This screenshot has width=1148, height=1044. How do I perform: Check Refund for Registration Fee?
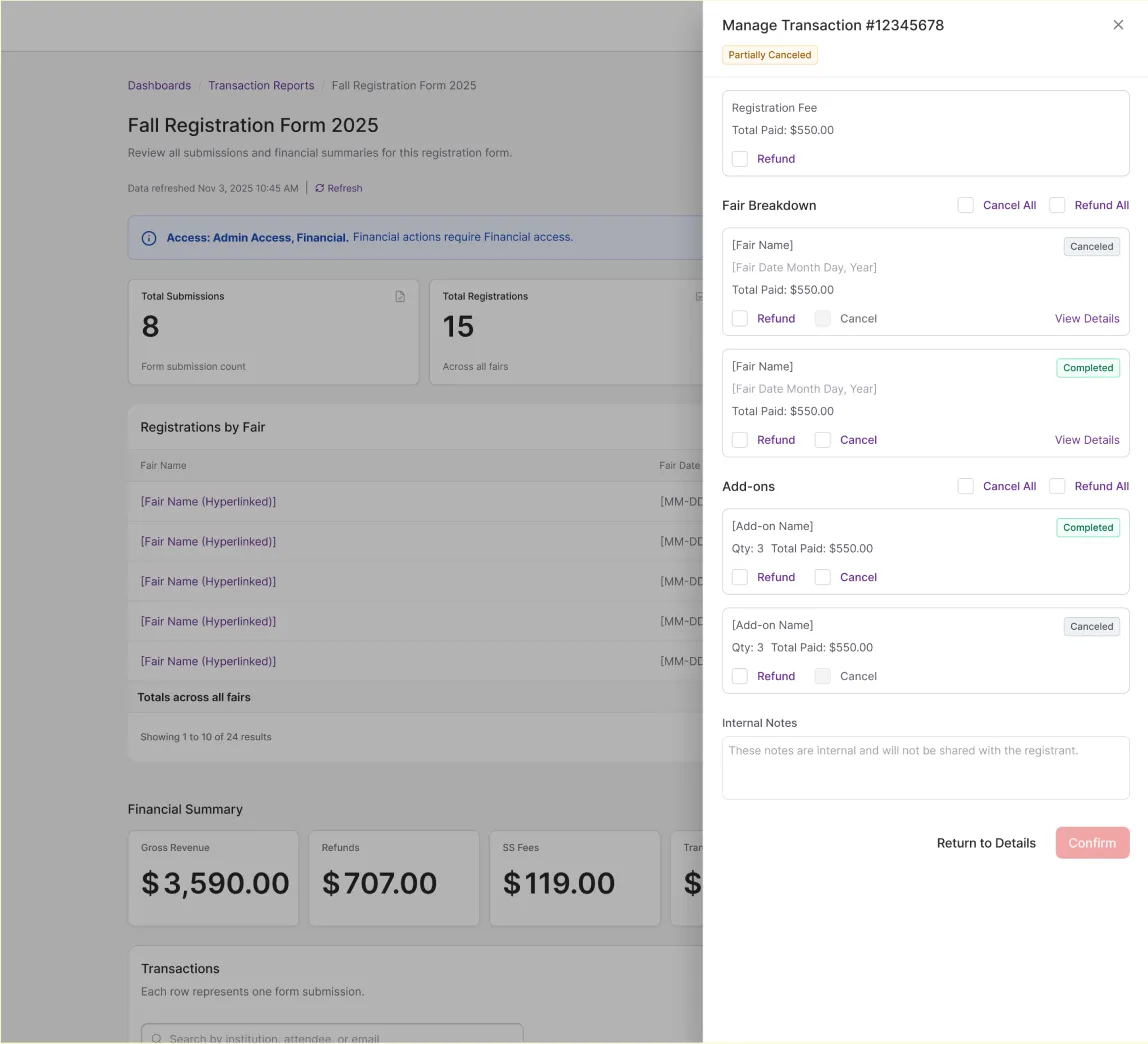pyautogui.click(x=740, y=159)
